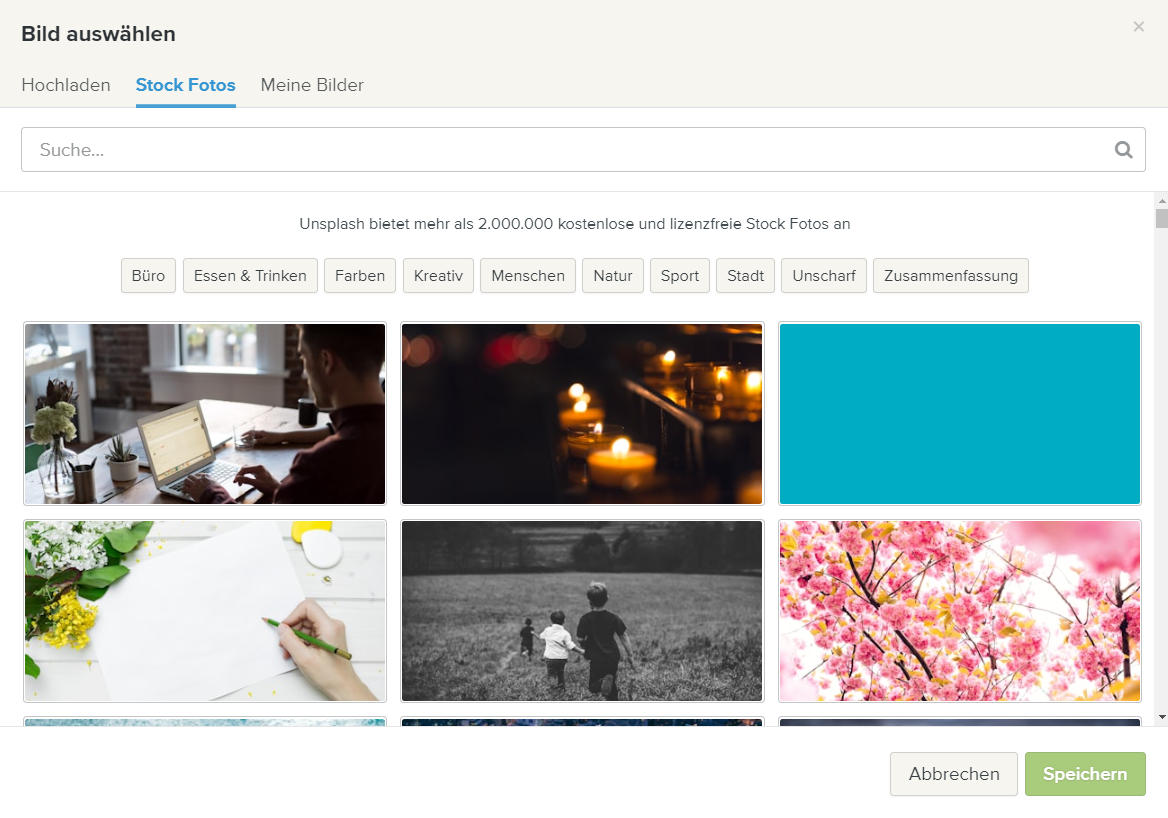Click the magnifying glass search icon
The width and height of the screenshot is (1168, 818).
pos(1123,150)
